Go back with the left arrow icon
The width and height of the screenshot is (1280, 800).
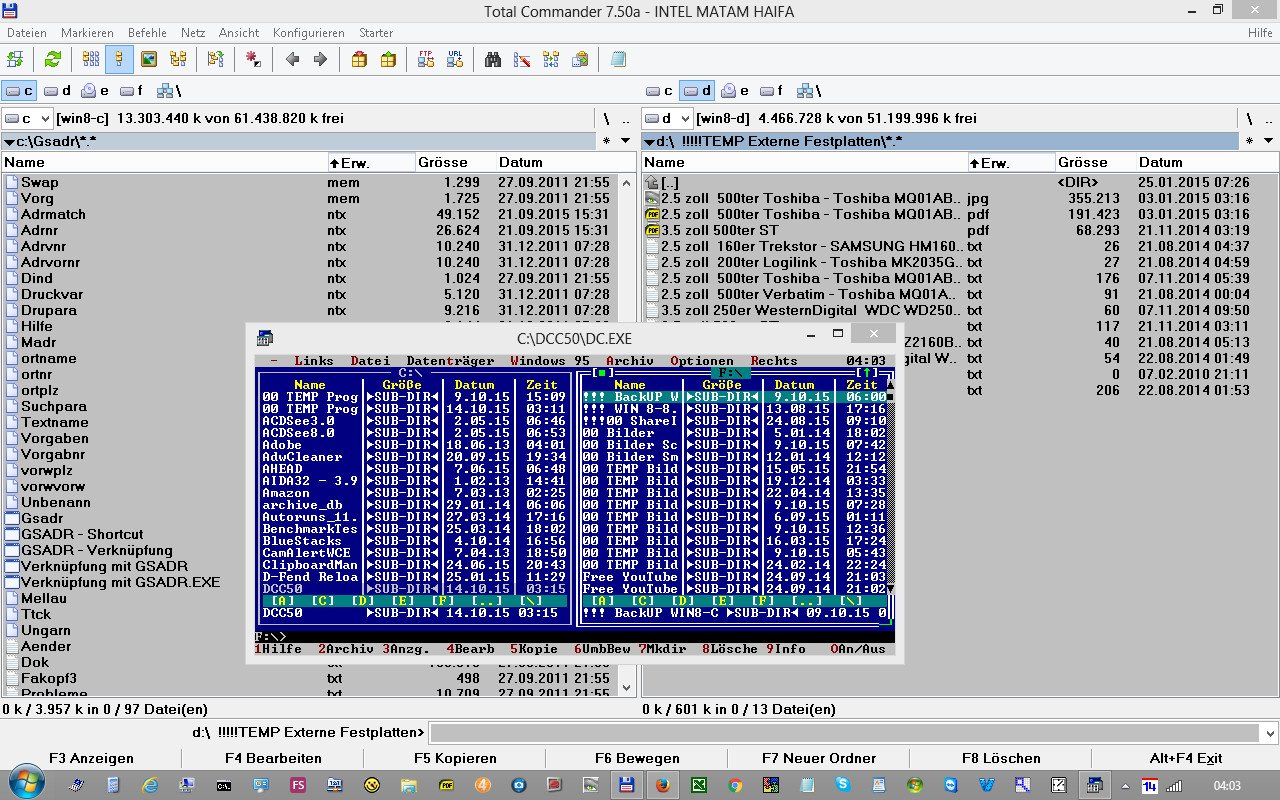[292, 59]
